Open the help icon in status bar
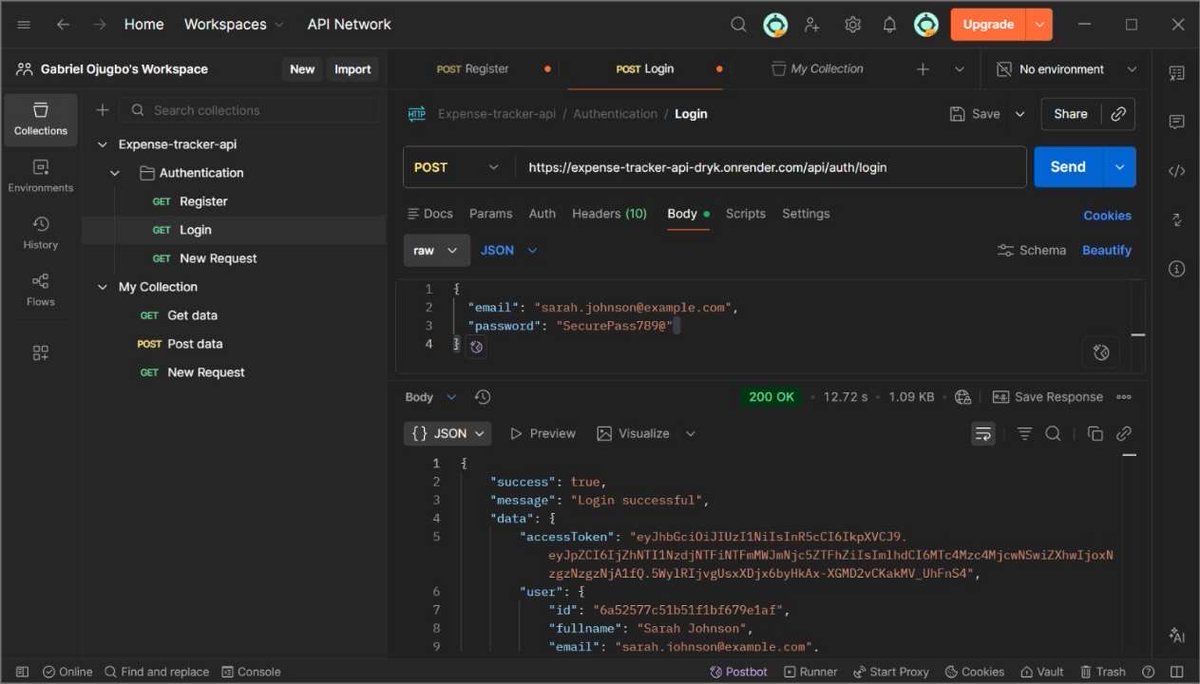This screenshot has width=1200, height=684. tap(1148, 672)
